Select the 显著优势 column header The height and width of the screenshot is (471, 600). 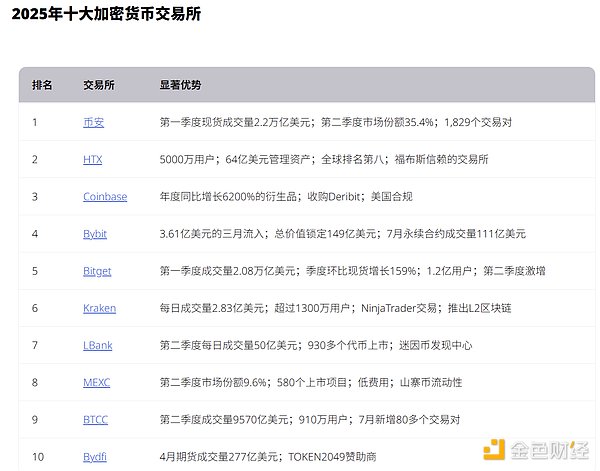coord(180,85)
